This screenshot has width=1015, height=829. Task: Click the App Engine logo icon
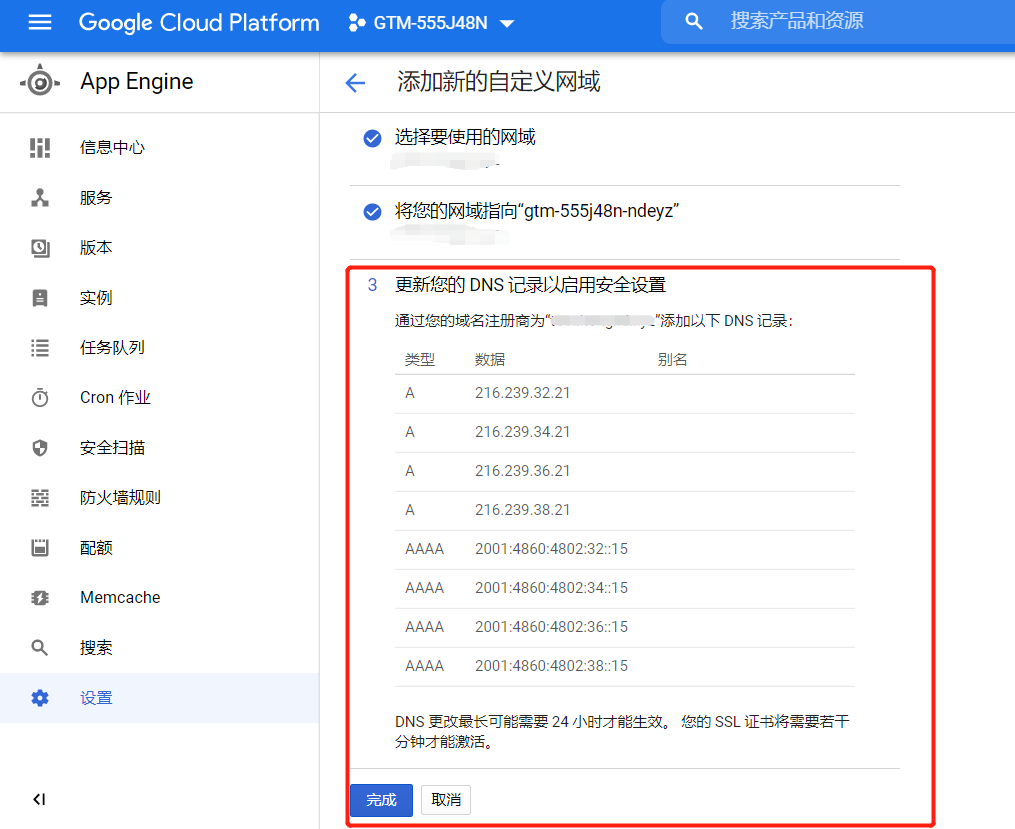(x=40, y=82)
